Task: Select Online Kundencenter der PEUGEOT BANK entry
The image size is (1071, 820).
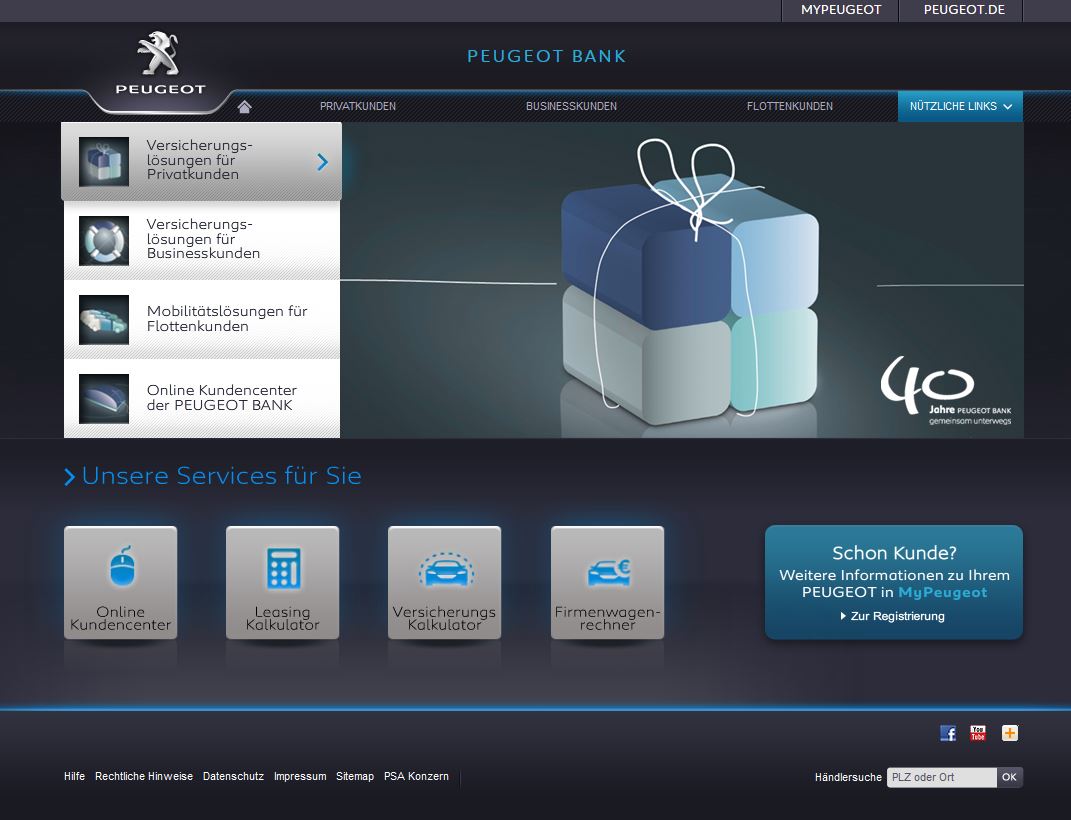Action: (x=202, y=399)
